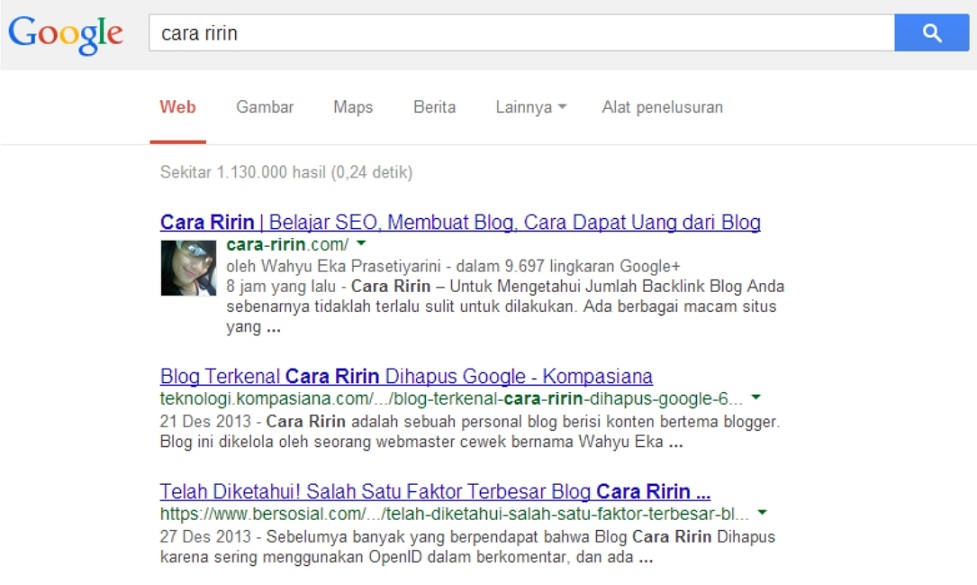Click the 8 jam yang lalu snippet text
977x585 pixels.
[280, 287]
